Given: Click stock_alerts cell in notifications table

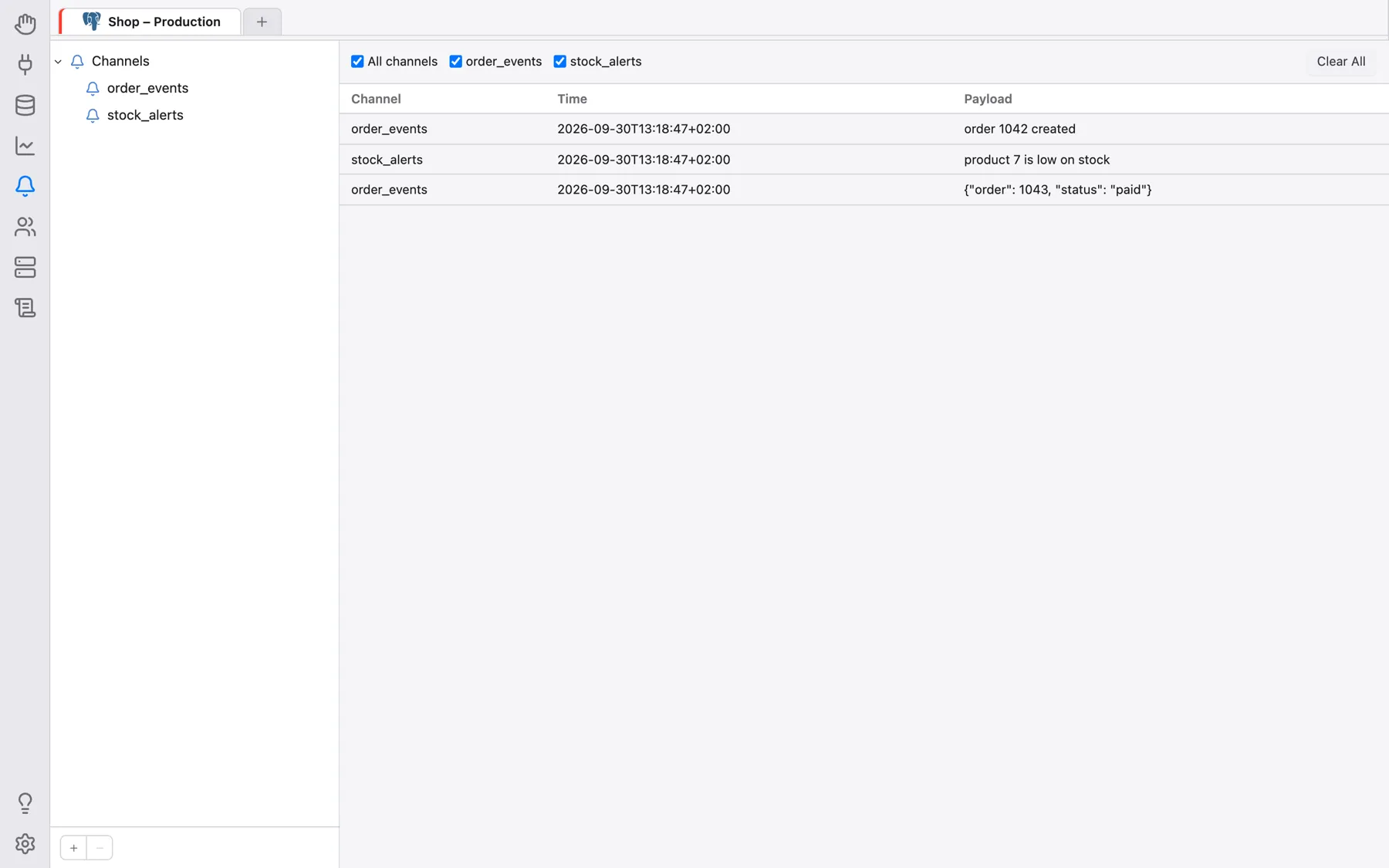Looking at the screenshot, I should click(387, 160).
